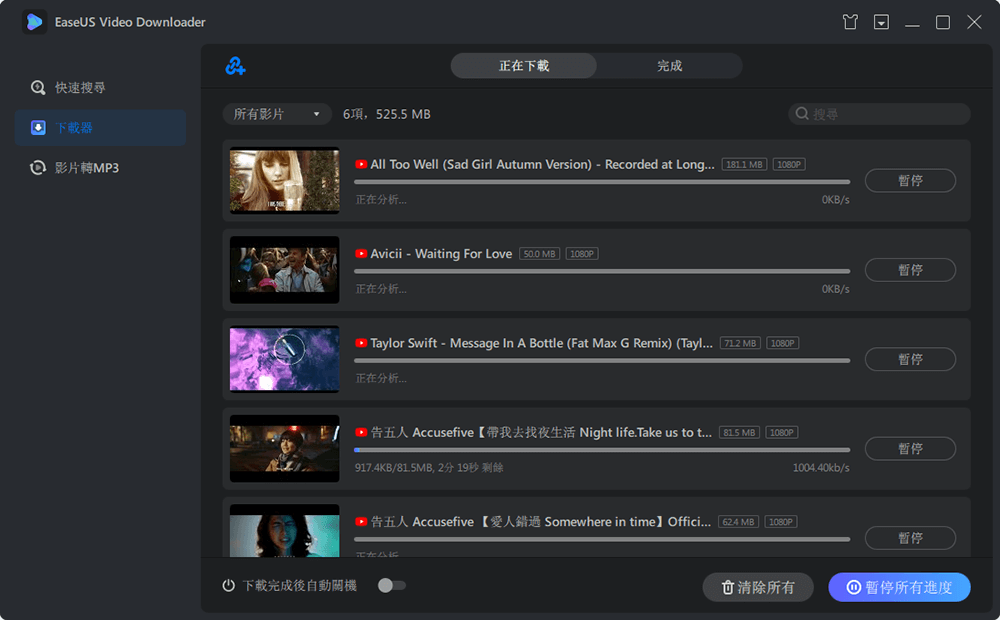Focus the 搜尋 input field
Image resolution: width=1000 pixels, height=620 pixels.
coord(879,114)
